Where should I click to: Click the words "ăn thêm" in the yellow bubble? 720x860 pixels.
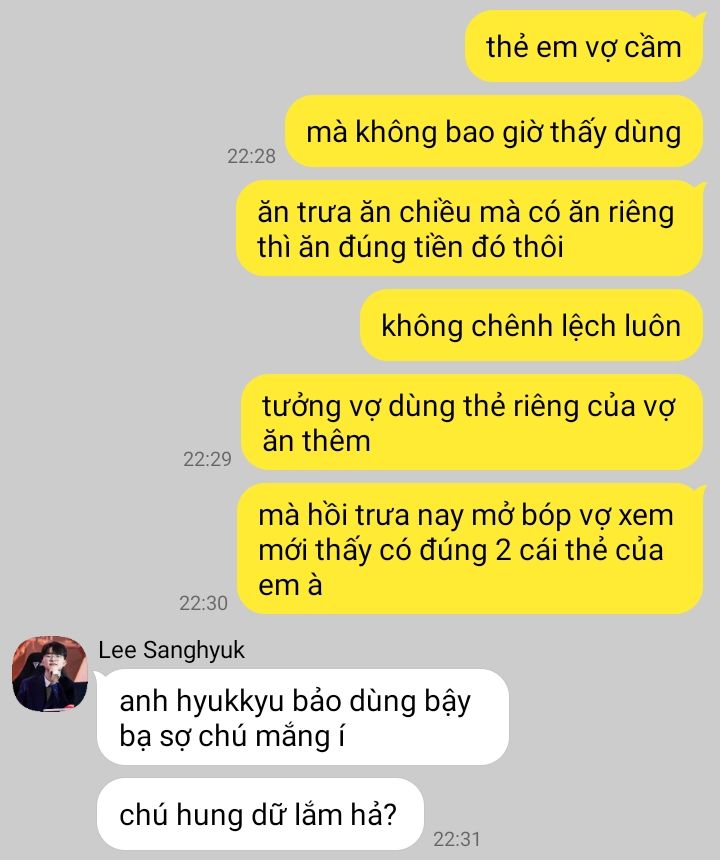coord(316,440)
